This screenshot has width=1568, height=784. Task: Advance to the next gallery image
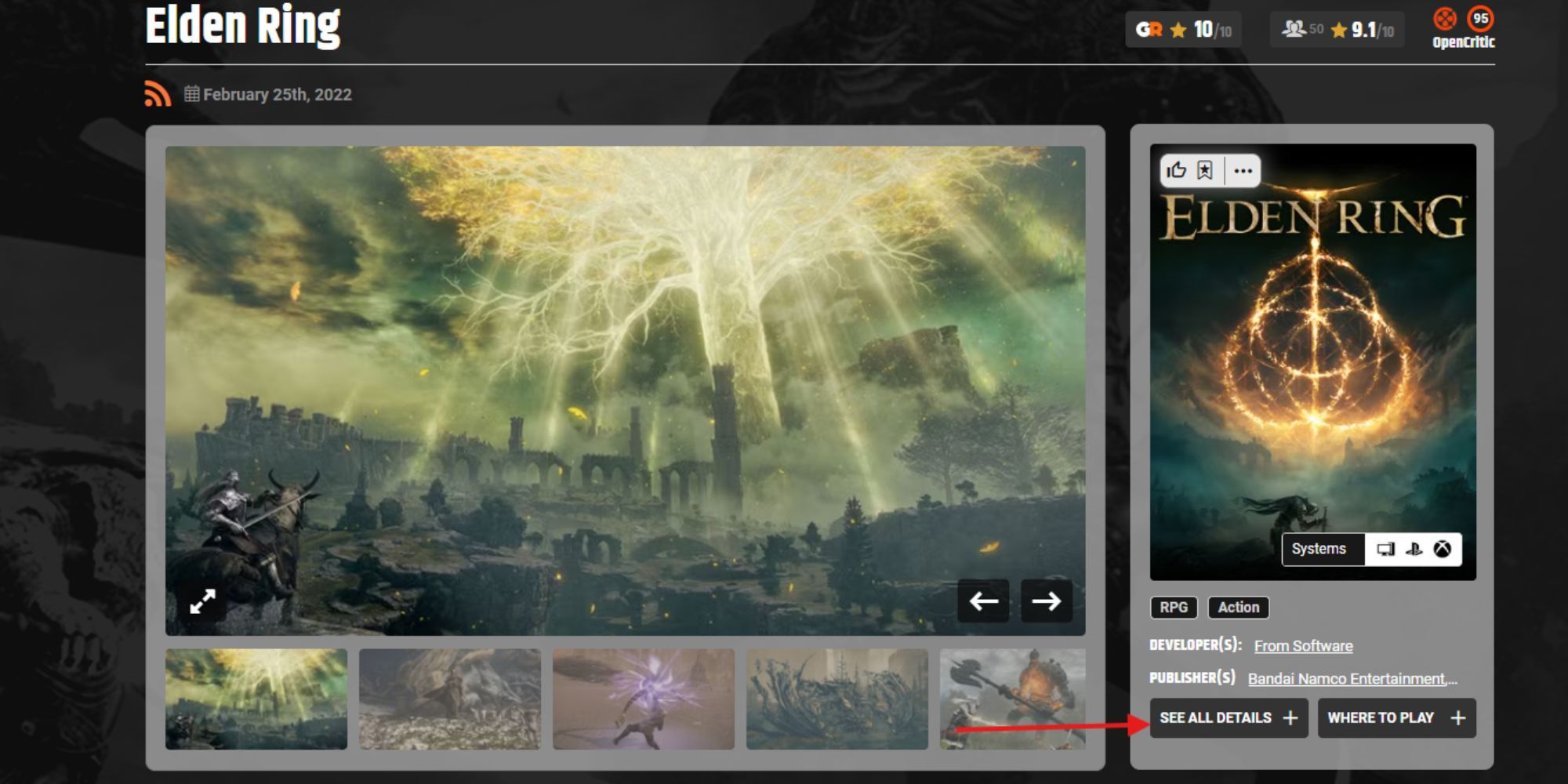coord(1046,601)
